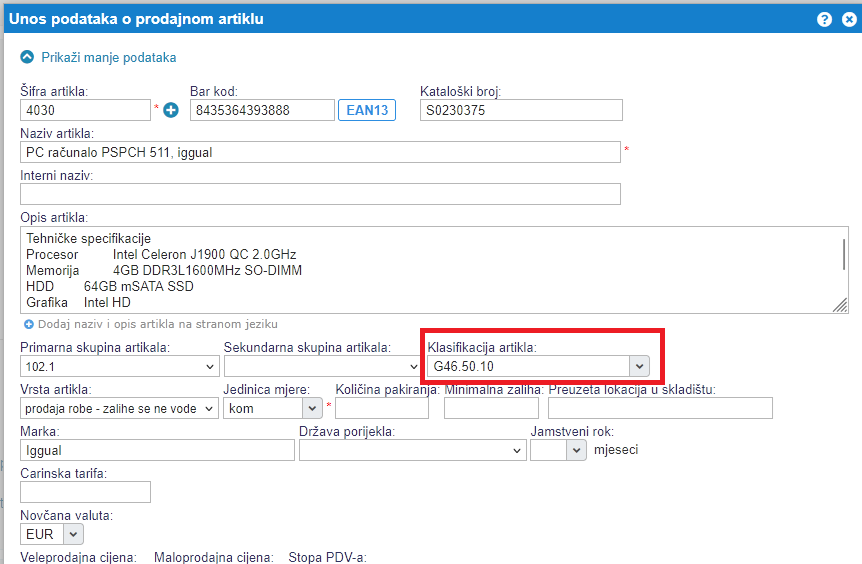Open Sekundarna skupina artikala dropdown

point(321,367)
